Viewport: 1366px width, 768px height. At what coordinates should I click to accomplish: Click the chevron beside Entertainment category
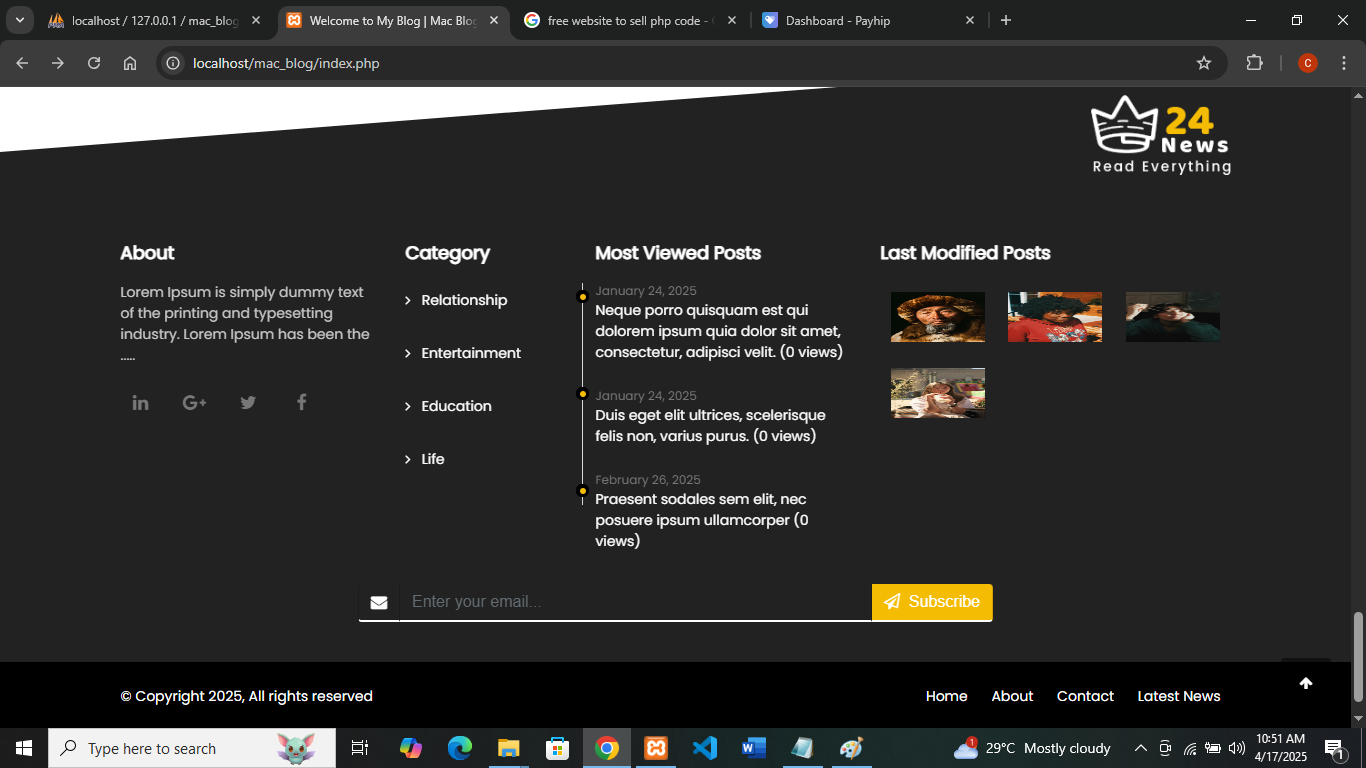tap(408, 354)
